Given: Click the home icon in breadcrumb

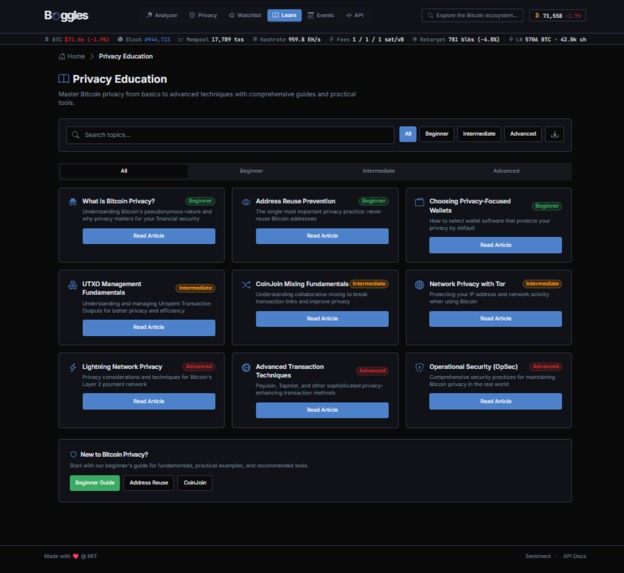Looking at the screenshot, I should click(x=62, y=57).
